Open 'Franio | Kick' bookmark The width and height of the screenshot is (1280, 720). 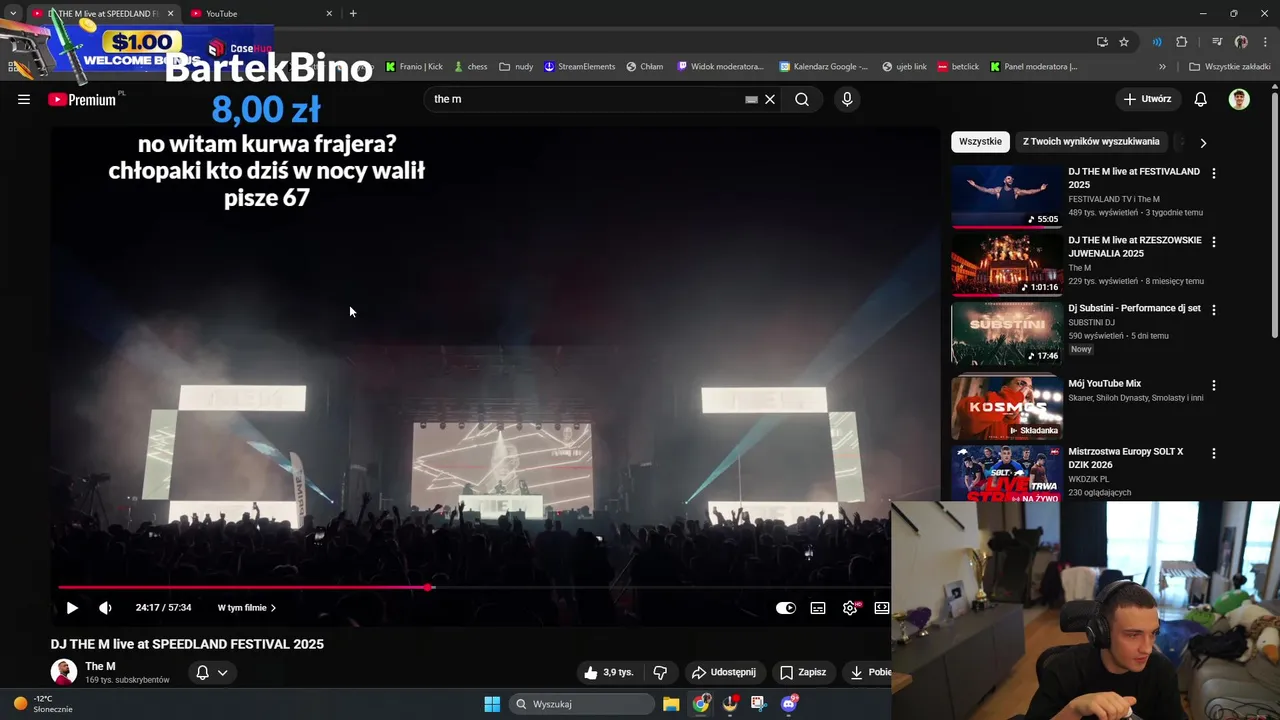(x=414, y=67)
